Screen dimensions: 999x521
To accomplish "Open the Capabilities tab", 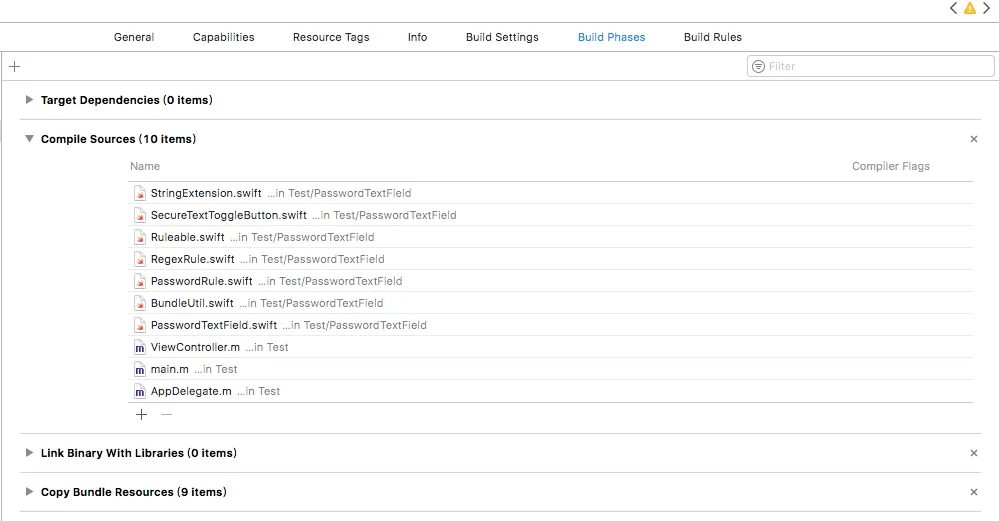I will pyautogui.click(x=224, y=37).
